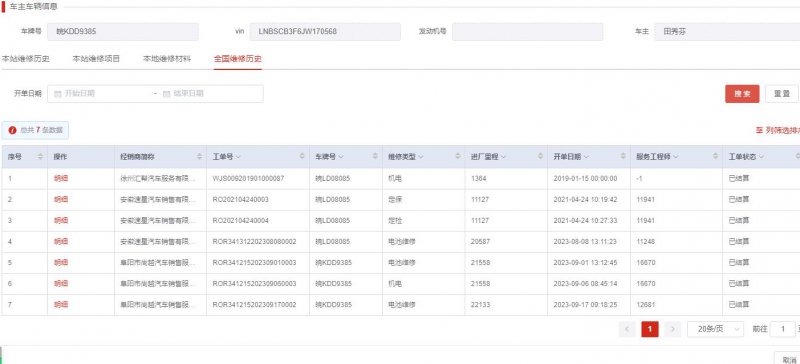This screenshot has height=364, width=800.
Task: Switch to the 本站维修项目 tab
Action: click(96, 59)
